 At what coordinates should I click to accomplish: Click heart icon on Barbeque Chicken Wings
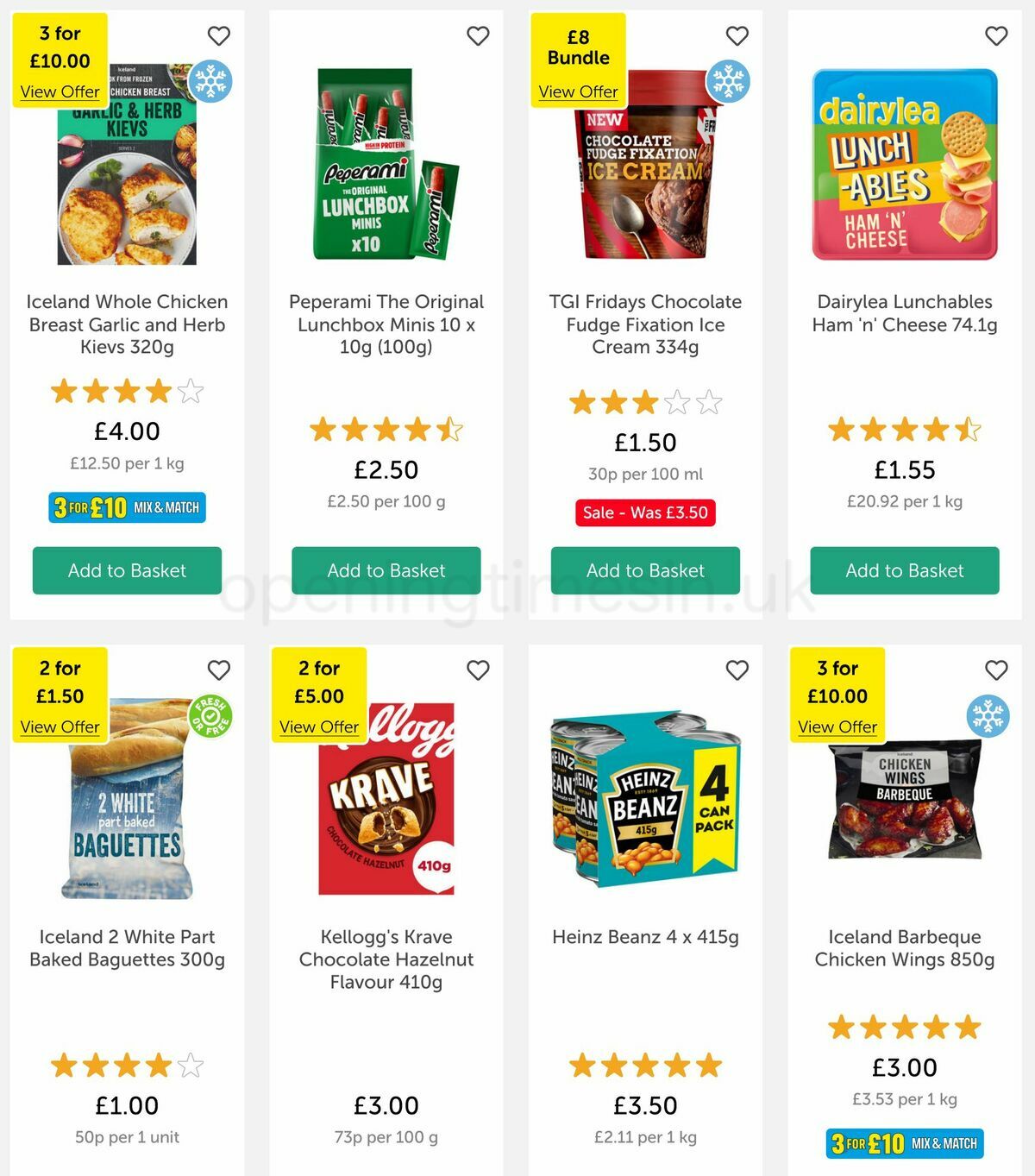tap(996, 670)
